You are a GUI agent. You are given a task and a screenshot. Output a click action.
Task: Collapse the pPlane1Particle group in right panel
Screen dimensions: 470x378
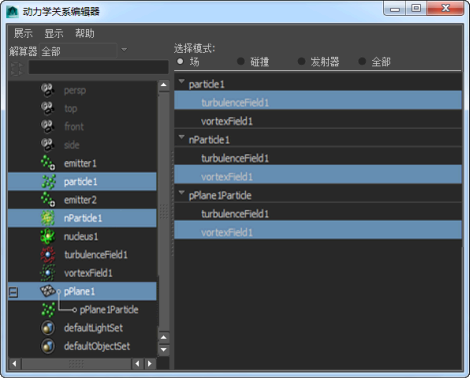point(182,193)
